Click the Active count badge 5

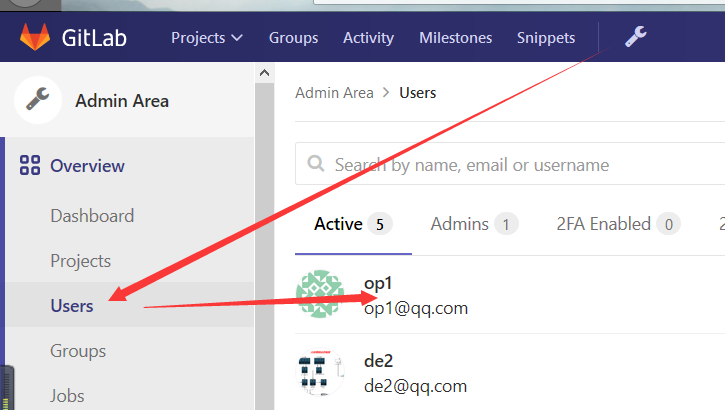(380, 225)
